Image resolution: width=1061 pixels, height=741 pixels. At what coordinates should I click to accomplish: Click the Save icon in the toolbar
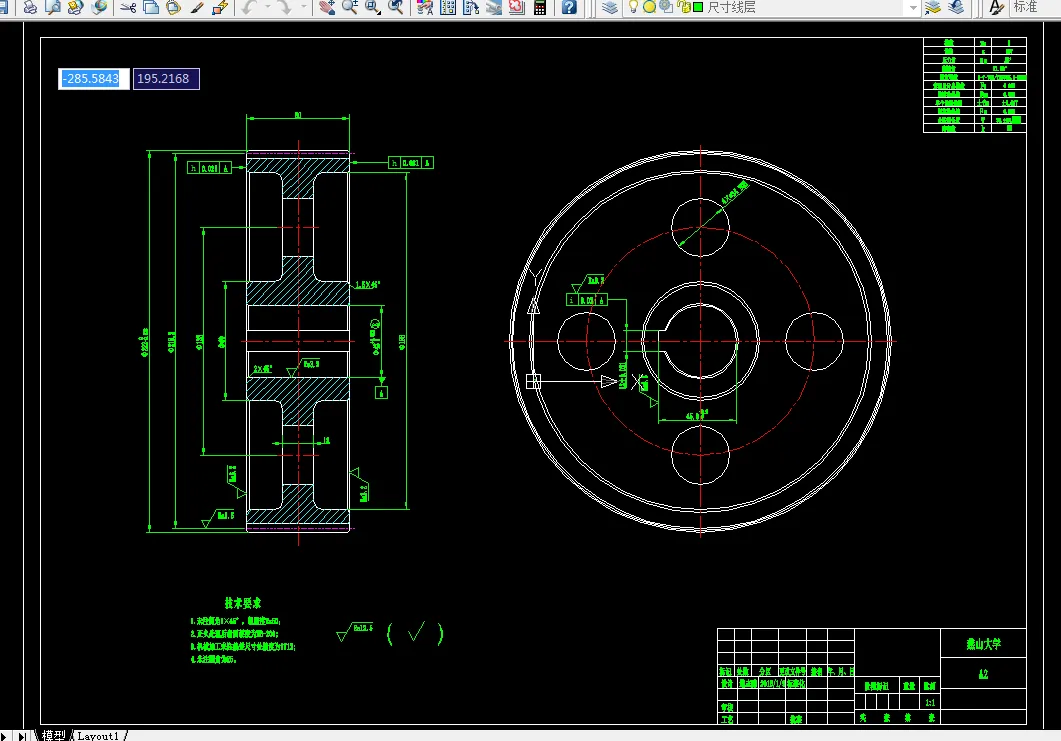[3, 7]
